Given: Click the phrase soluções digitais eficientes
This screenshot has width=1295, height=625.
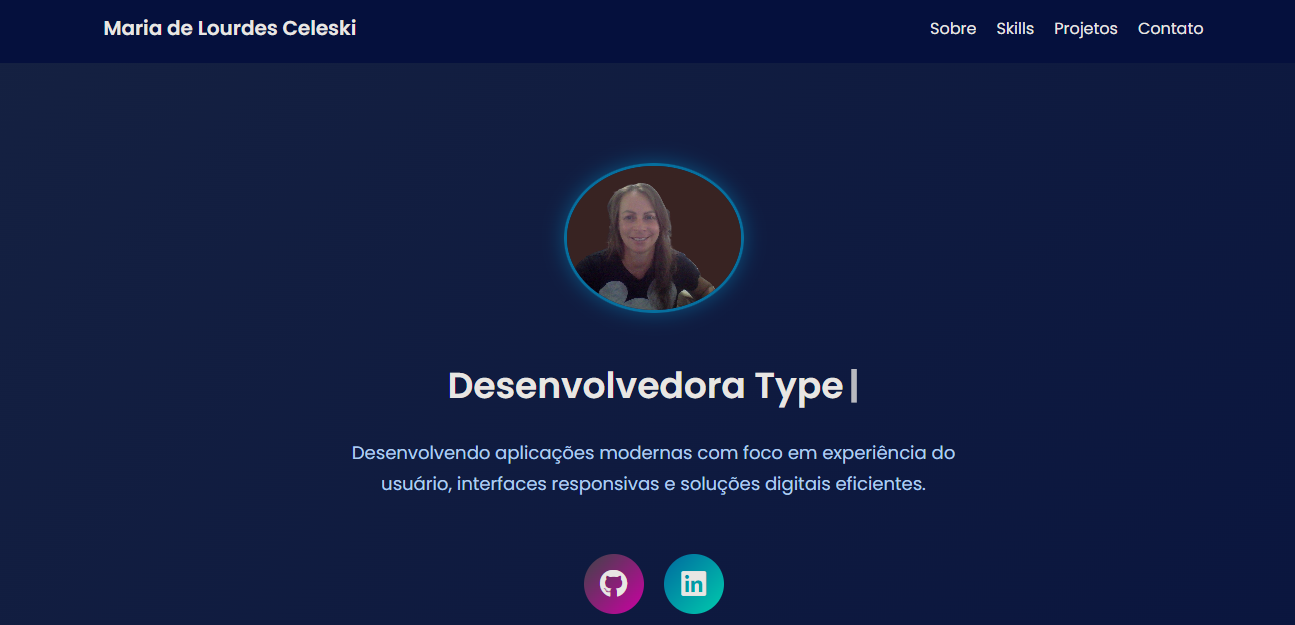Looking at the screenshot, I should pyautogui.click(x=802, y=484).
